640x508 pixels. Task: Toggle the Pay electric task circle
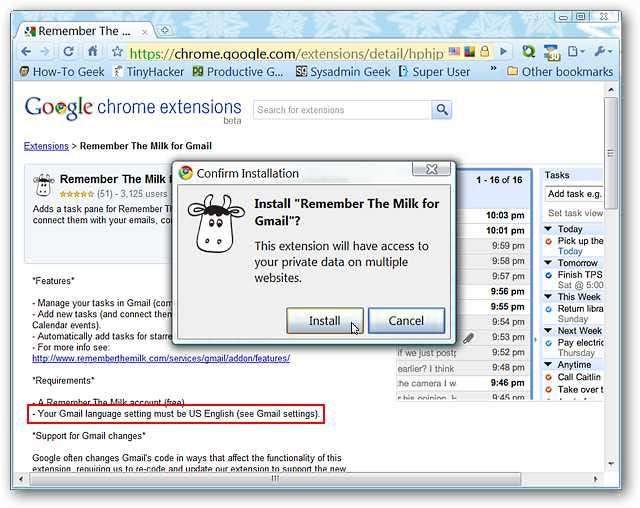(549, 343)
